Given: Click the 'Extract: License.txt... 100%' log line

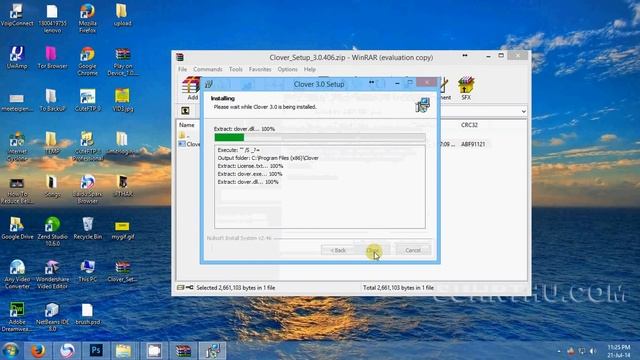Looking at the screenshot, I should coord(250,166).
